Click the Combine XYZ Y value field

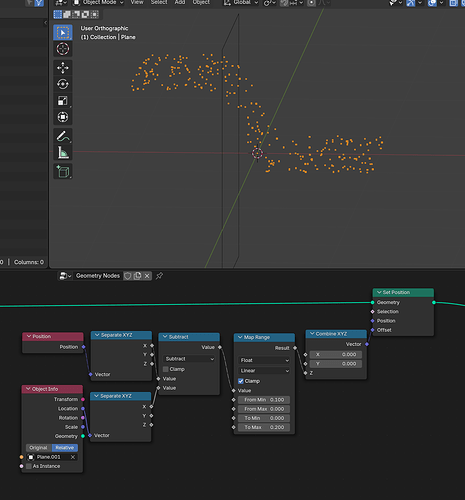click(336, 364)
